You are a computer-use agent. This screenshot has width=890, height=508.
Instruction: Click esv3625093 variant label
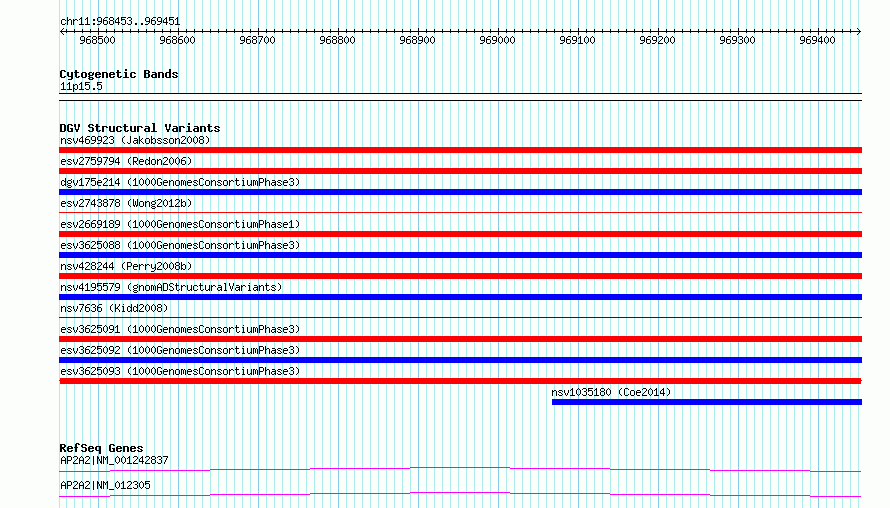pos(180,371)
